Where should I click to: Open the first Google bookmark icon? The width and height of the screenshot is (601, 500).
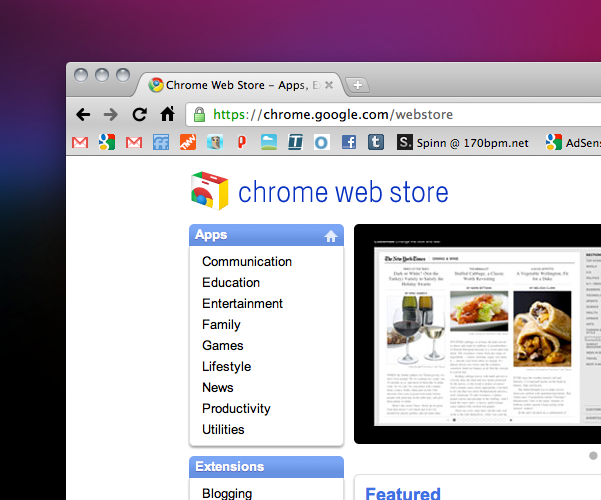[x=107, y=142]
